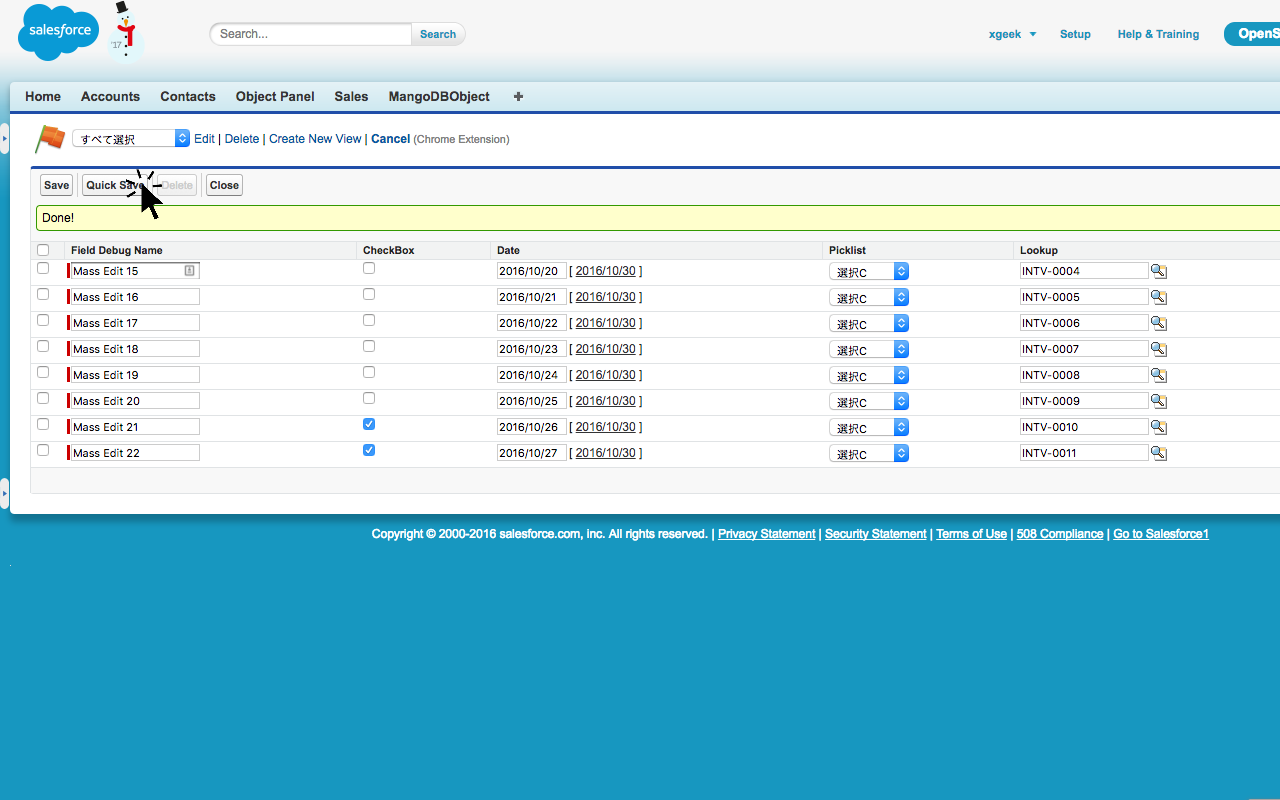
Task: Click in the Search text field
Action: pos(311,34)
